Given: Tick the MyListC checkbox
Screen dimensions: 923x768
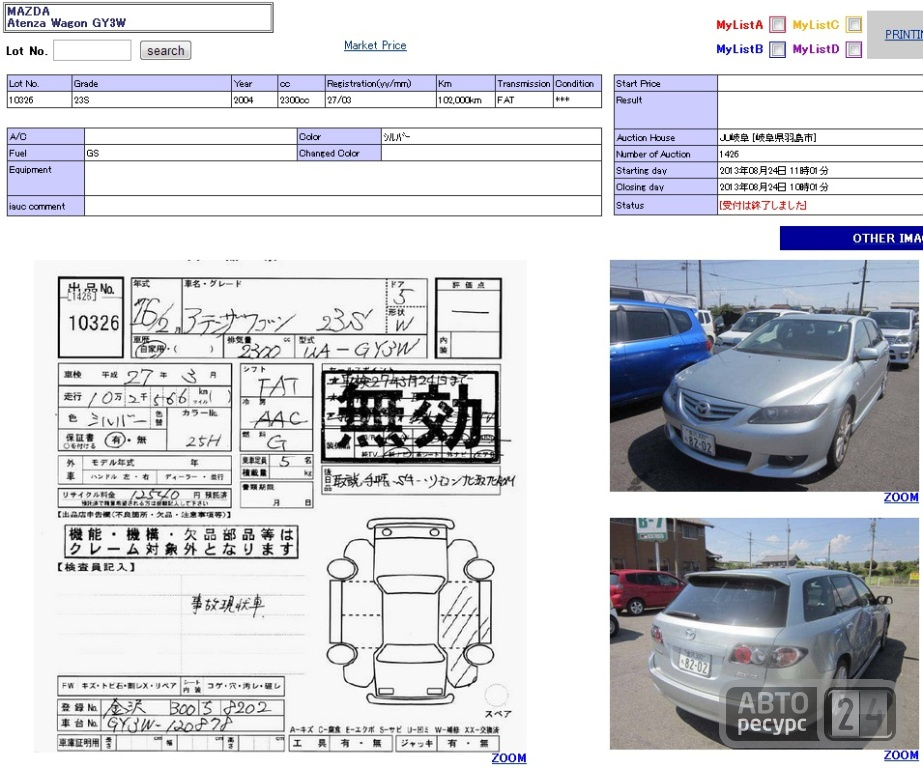Looking at the screenshot, I should [x=854, y=25].
